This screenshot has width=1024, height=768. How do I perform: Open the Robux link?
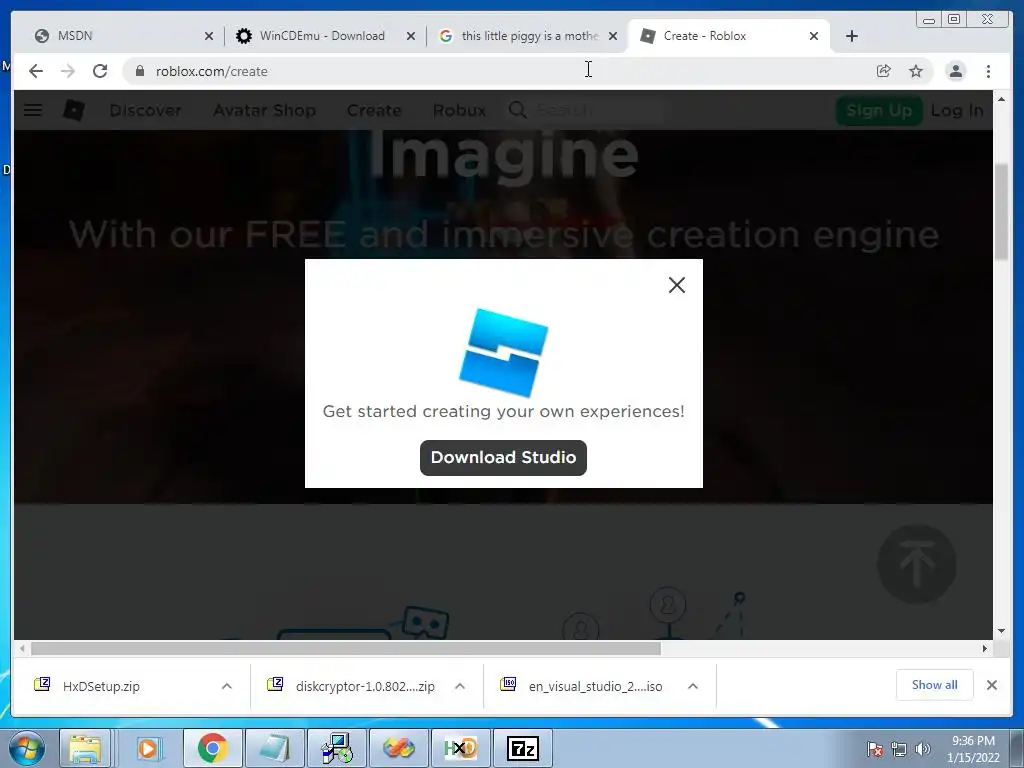[x=459, y=110]
